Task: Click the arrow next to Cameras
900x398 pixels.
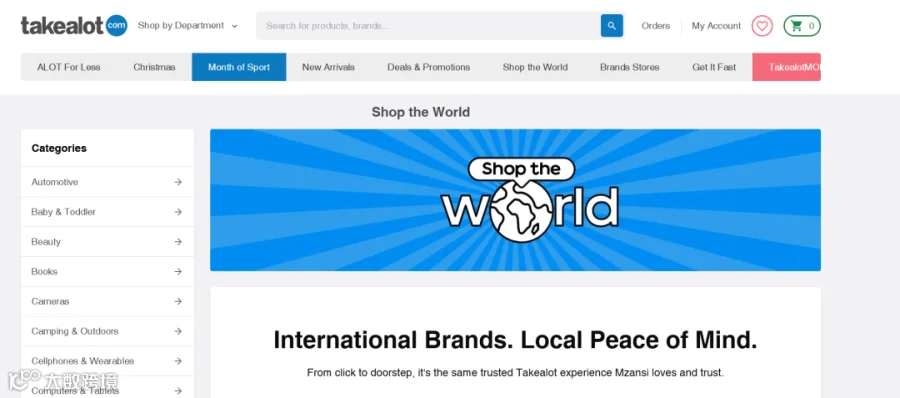Action: click(178, 302)
